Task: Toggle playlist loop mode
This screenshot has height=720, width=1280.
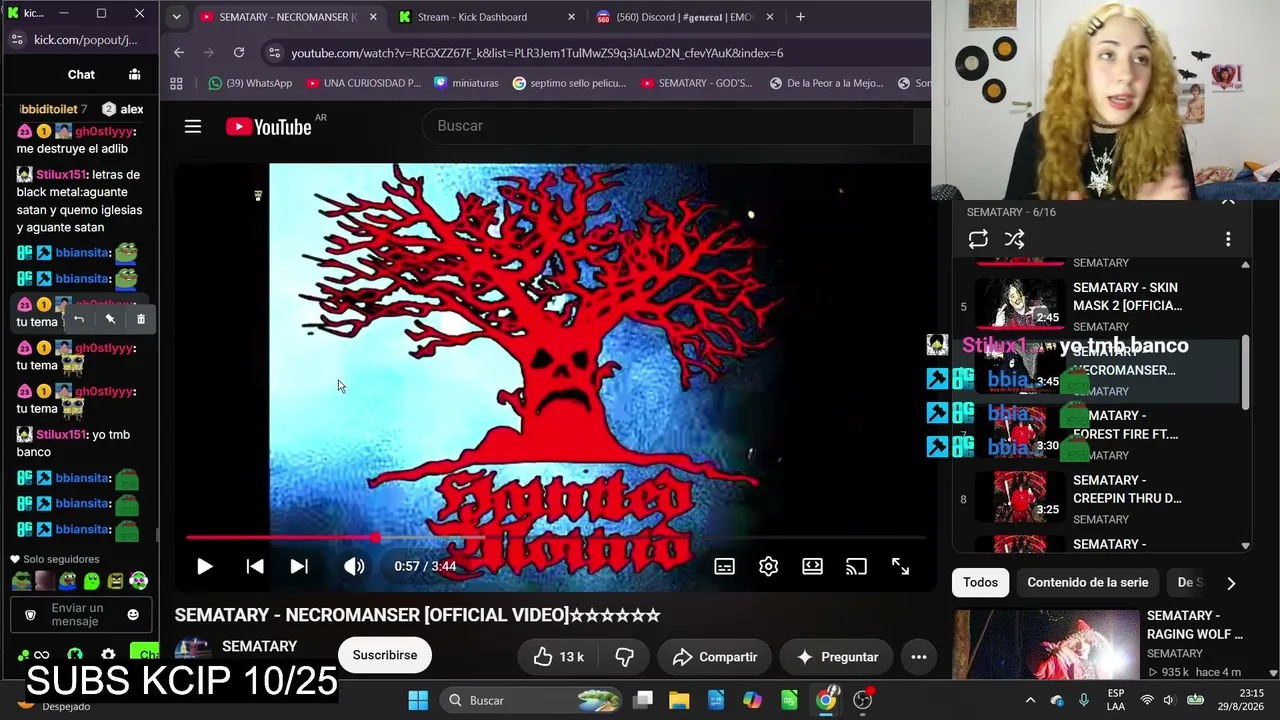Action: 978,239
